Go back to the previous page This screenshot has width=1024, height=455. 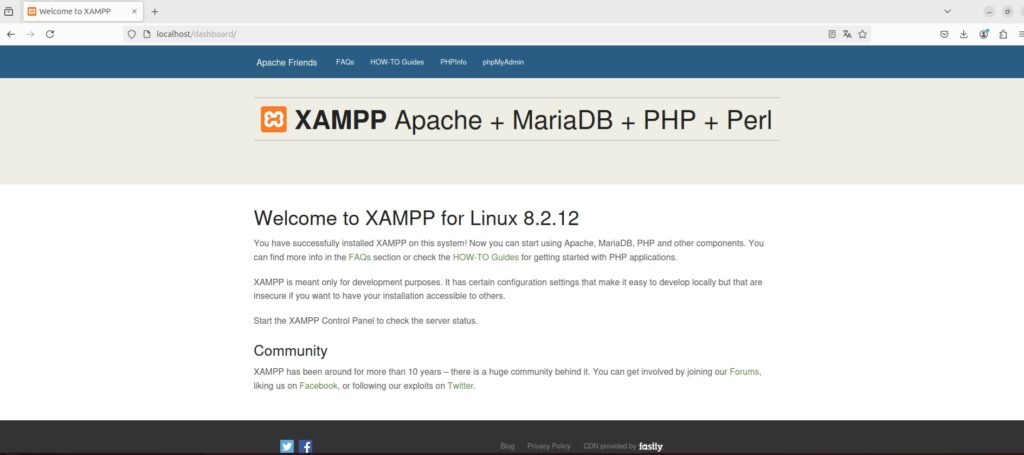pyautogui.click(x=10, y=35)
